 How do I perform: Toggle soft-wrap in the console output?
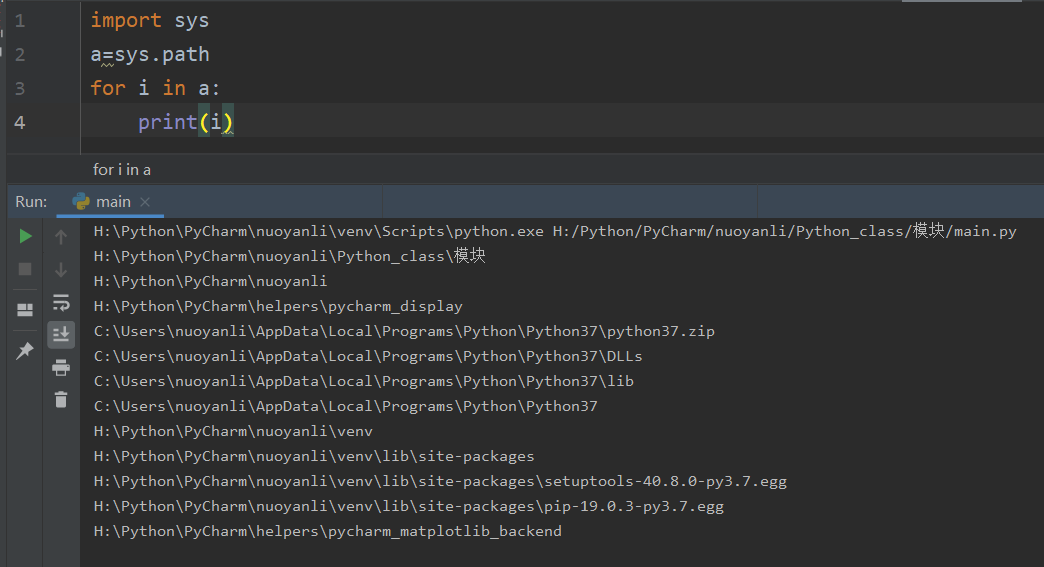point(61,303)
